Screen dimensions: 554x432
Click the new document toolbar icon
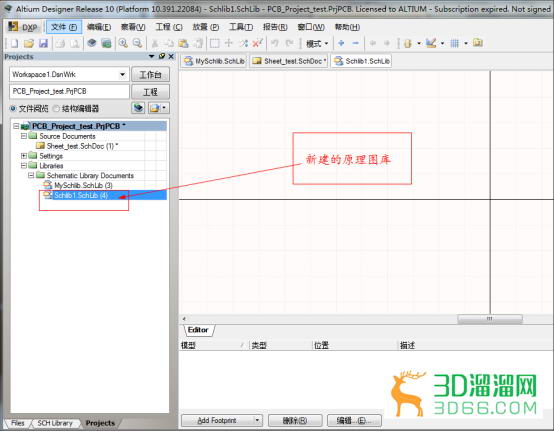(x=14, y=43)
